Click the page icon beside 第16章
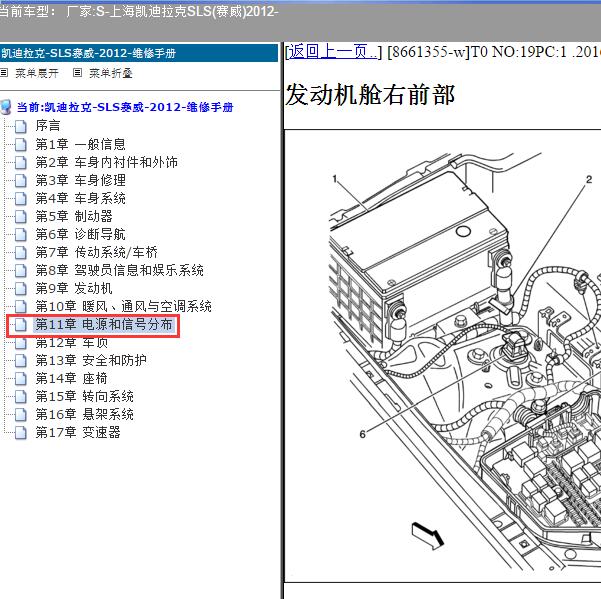This screenshot has width=601, height=599. coord(21,415)
